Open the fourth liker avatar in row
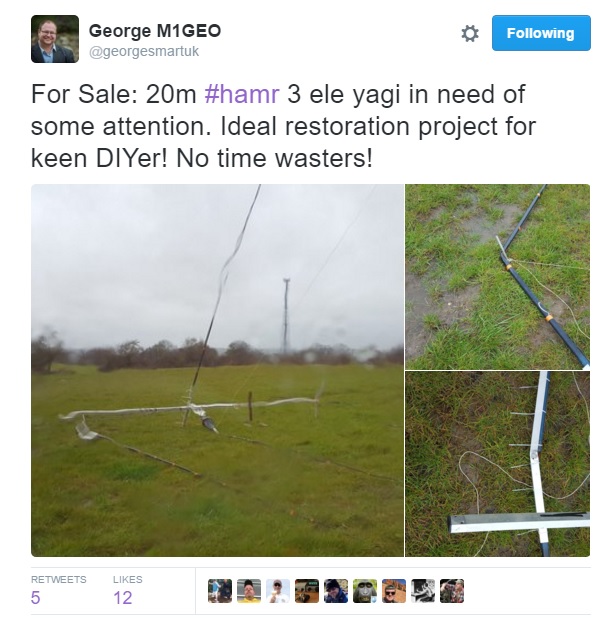This screenshot has height=622, width=616. (307, 591)
